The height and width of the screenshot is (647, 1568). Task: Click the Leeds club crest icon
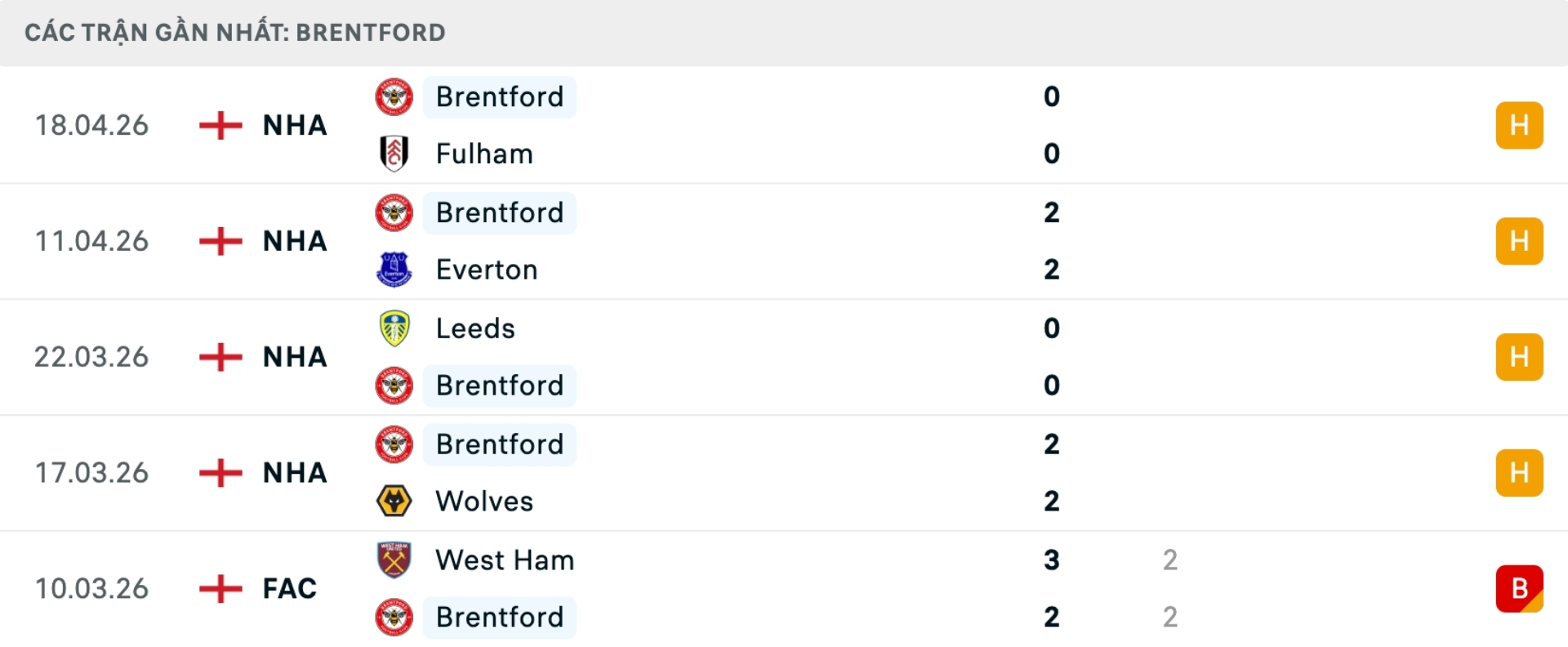[x=394, y=328]
